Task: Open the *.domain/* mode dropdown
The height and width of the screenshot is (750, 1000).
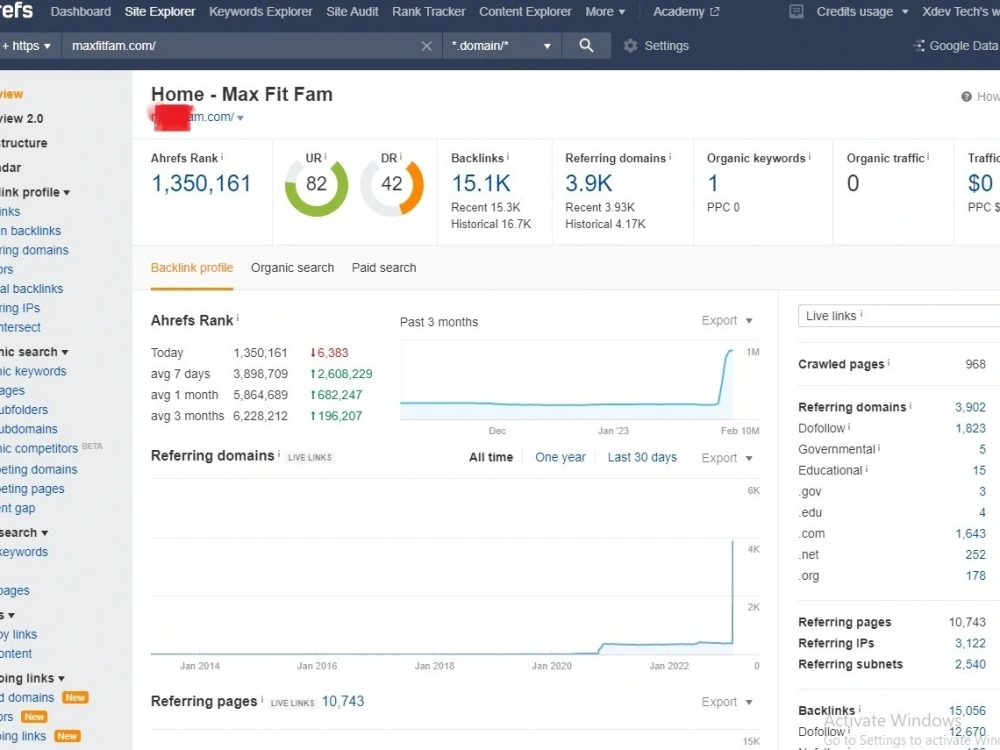Action: tap(501, 46)
